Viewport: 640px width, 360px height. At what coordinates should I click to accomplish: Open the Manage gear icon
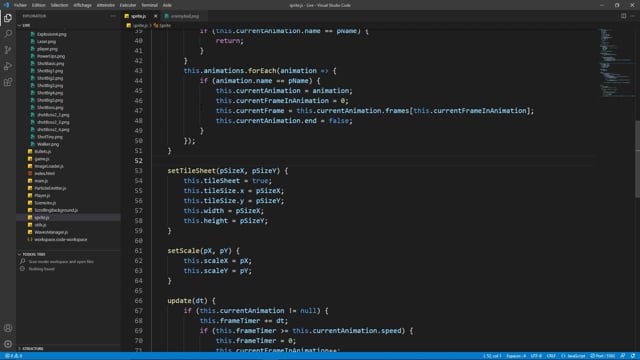(x=8, y=344)
